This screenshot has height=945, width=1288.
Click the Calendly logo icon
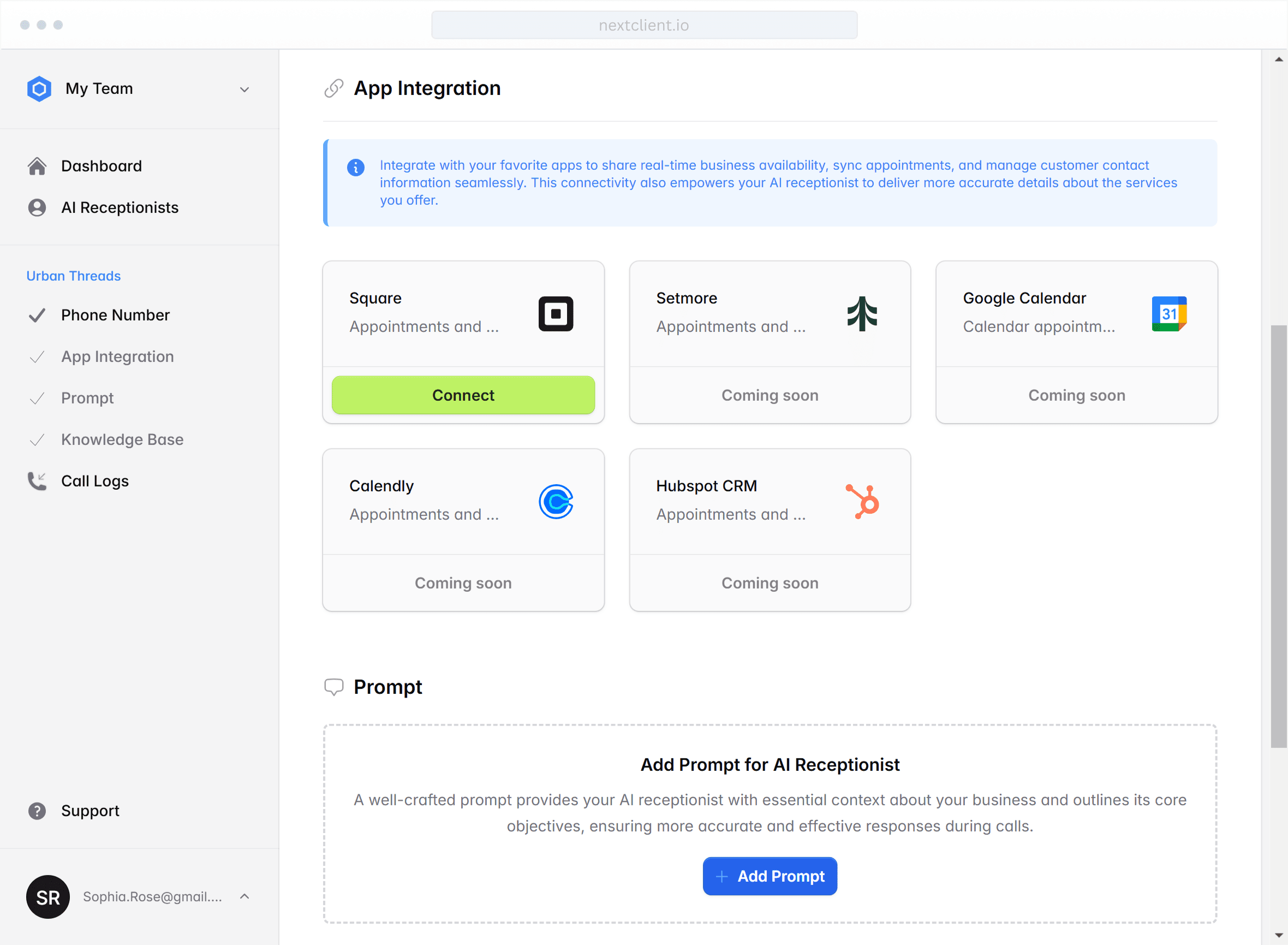click(556, 502)
